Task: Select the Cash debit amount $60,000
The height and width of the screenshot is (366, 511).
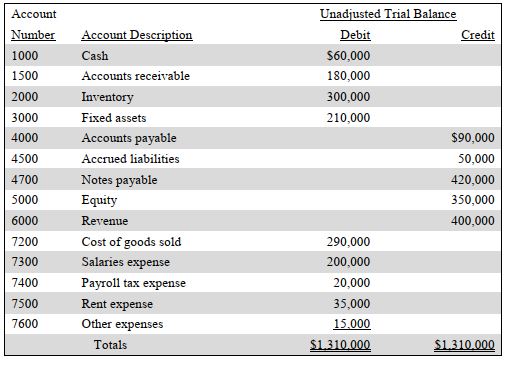Action: 348,56
